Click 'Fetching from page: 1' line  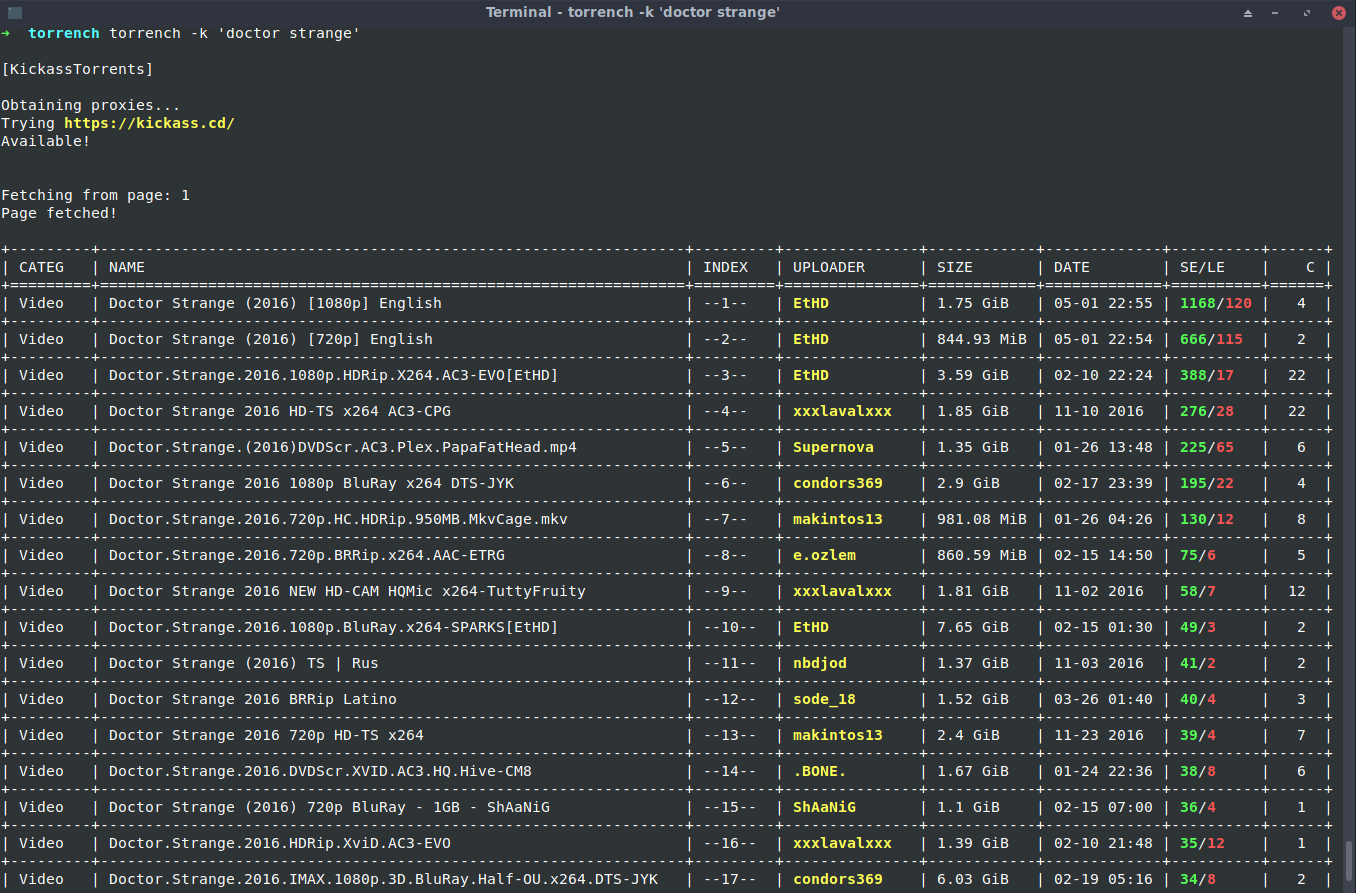(x=95, y=195)
